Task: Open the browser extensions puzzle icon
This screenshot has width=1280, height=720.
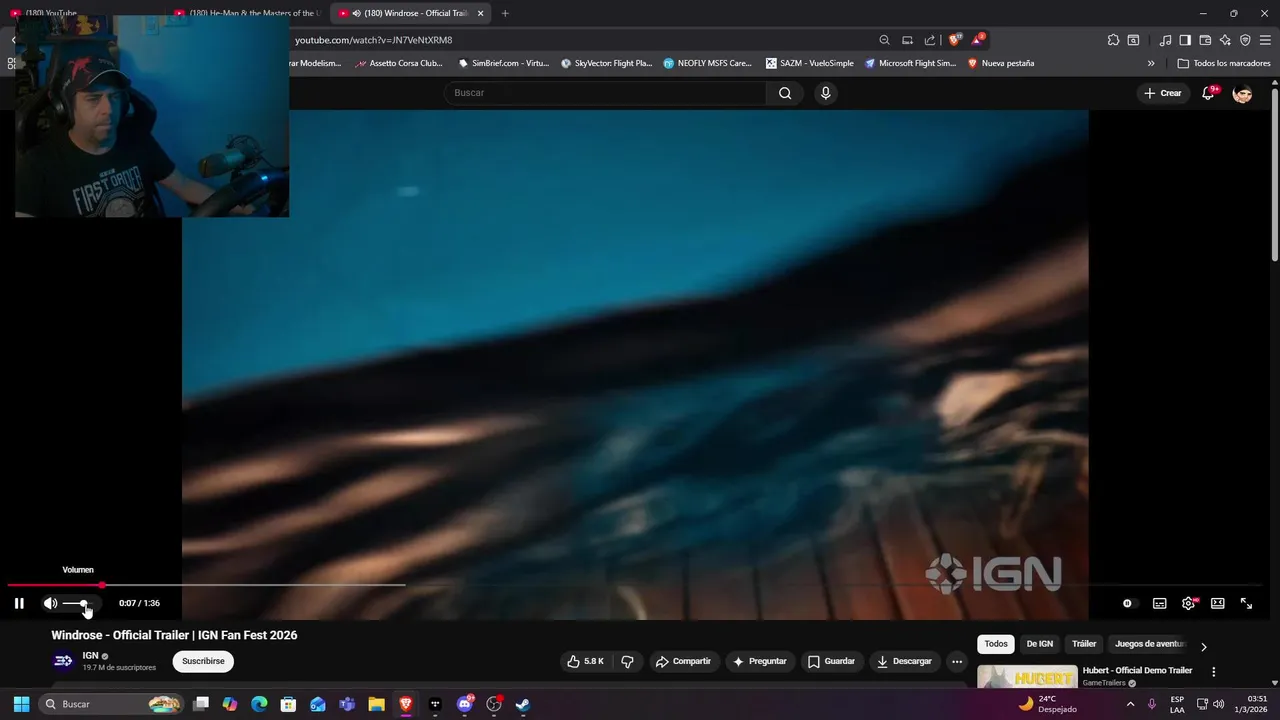Action: [x=1113, y=40]
